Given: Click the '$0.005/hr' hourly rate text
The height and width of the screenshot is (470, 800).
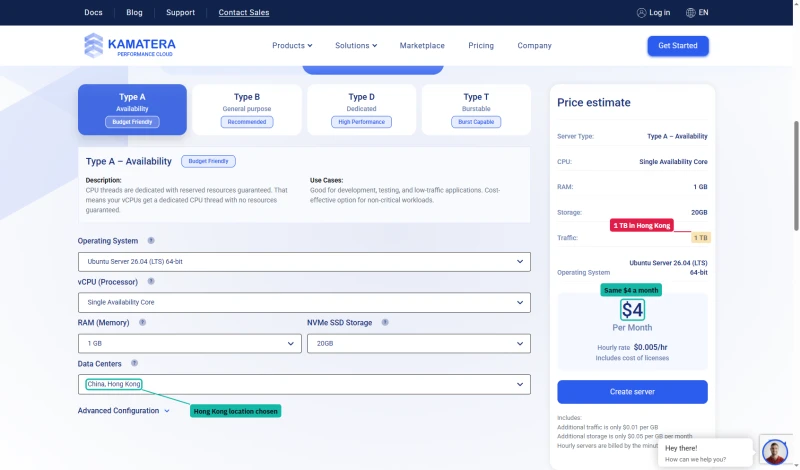Looking at the screenshot, I should [x=651, y=347].
